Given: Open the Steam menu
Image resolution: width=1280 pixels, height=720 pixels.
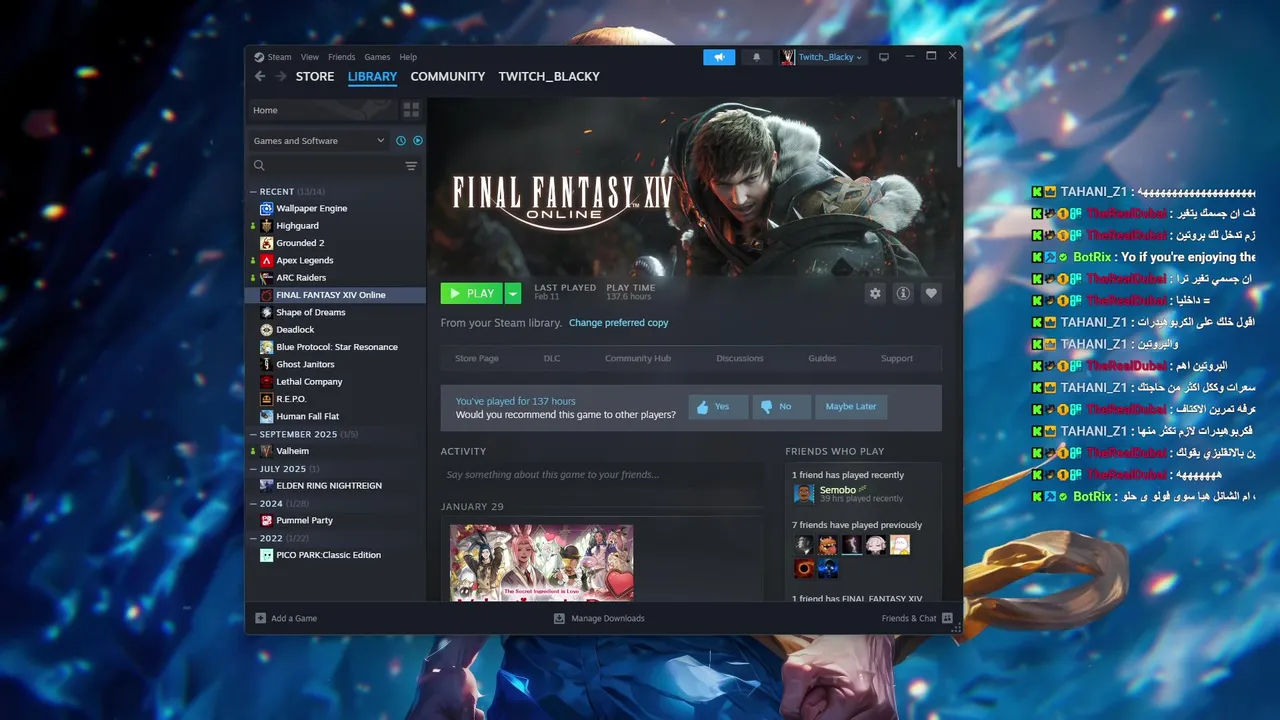Looking at the screenshot, I should point(280,57).
